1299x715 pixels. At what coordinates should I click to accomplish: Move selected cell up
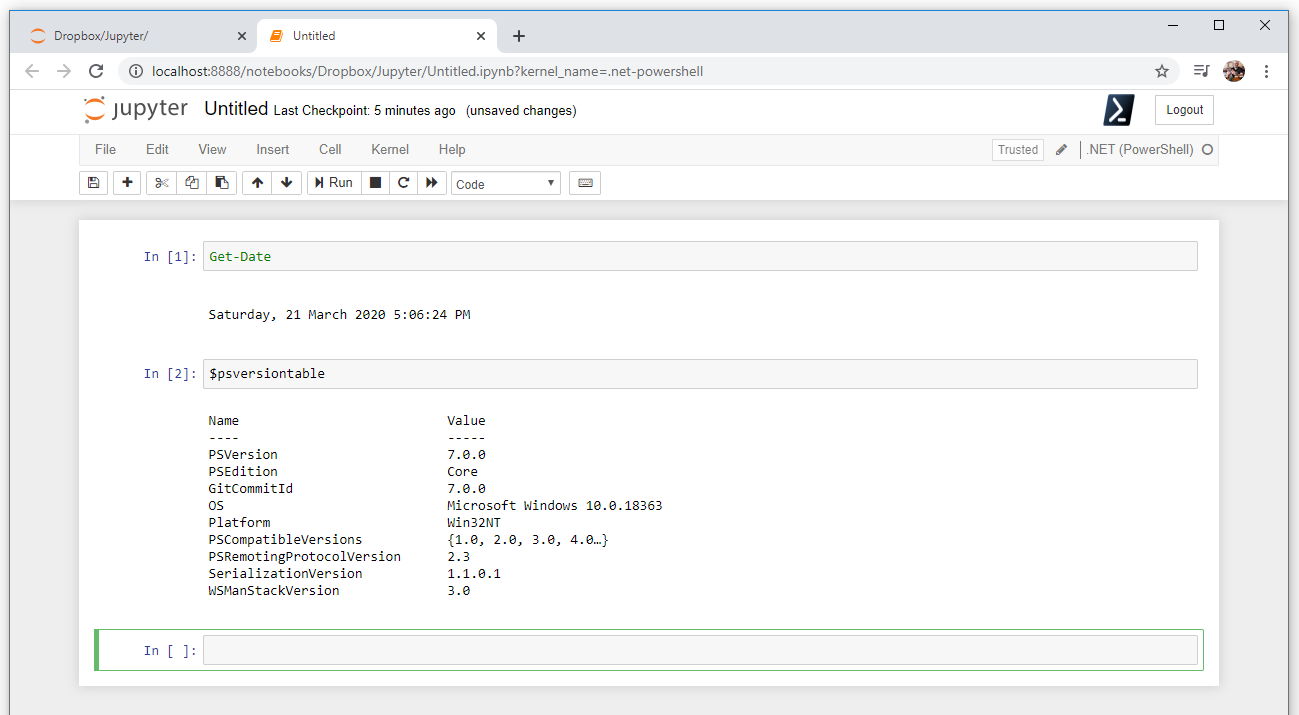click(256, 183)
